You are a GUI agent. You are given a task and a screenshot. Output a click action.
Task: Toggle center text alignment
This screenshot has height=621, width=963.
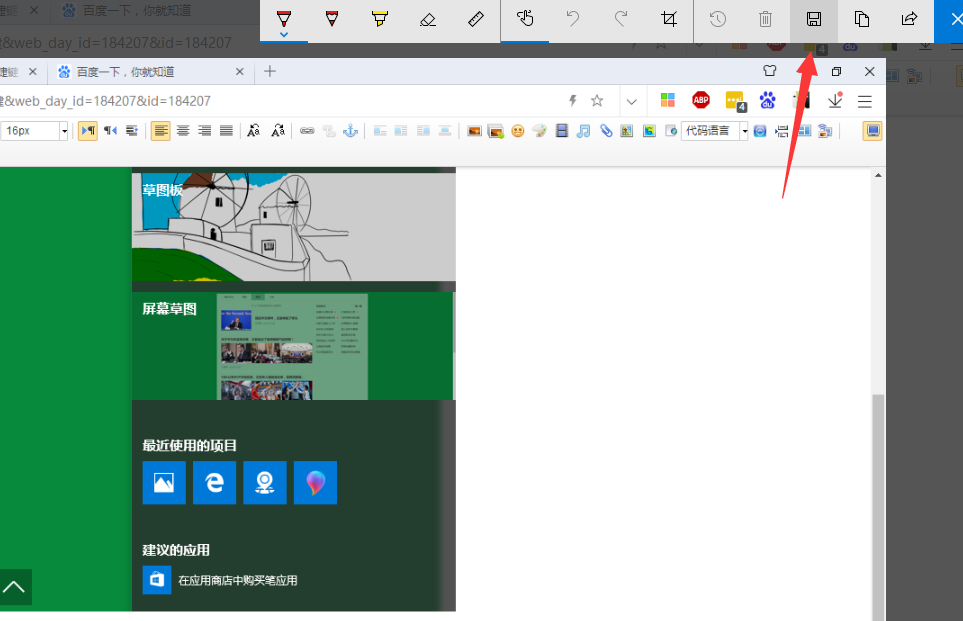click(183, 131)
